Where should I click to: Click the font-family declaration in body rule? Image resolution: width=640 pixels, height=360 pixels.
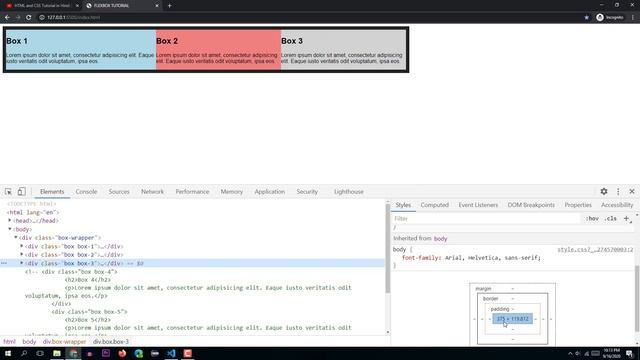pos(471,258)
